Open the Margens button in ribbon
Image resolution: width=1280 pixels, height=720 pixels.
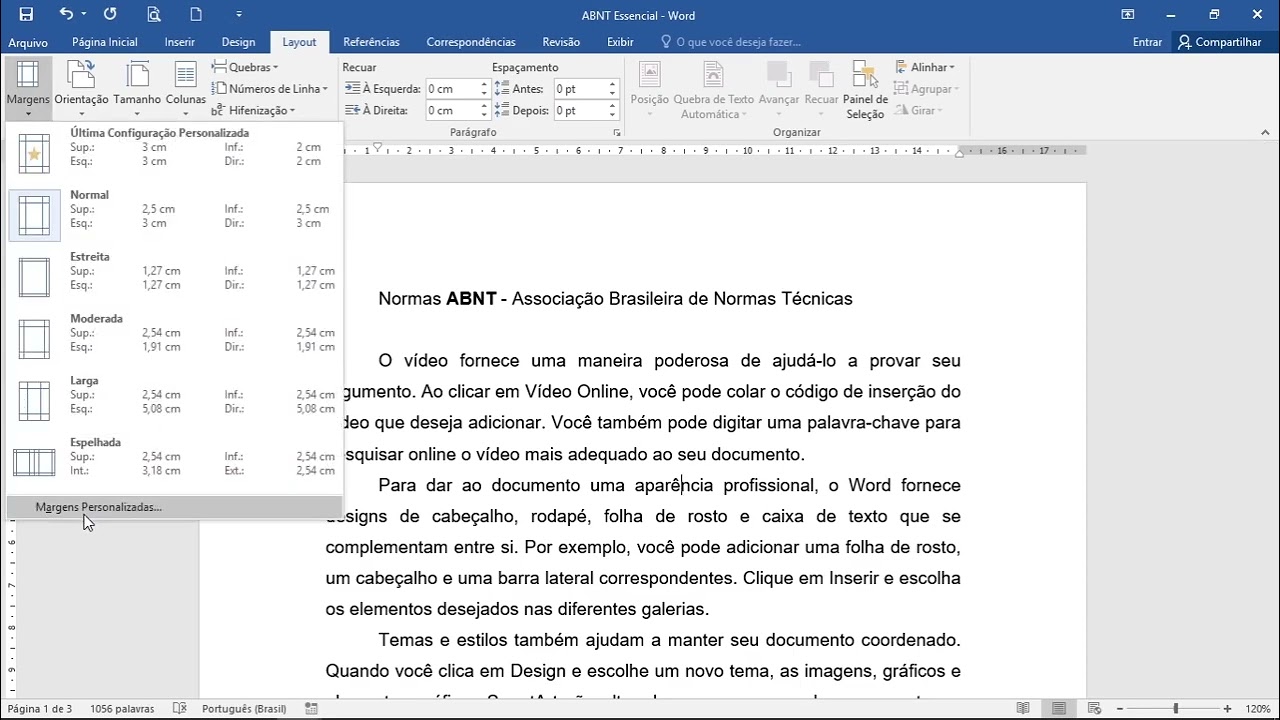pos(28,88)
